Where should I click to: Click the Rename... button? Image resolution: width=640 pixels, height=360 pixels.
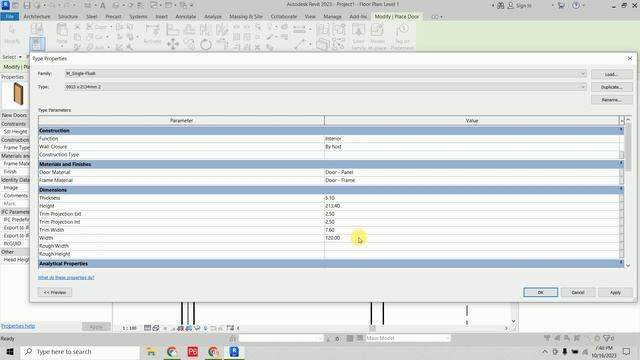[611, 100]
